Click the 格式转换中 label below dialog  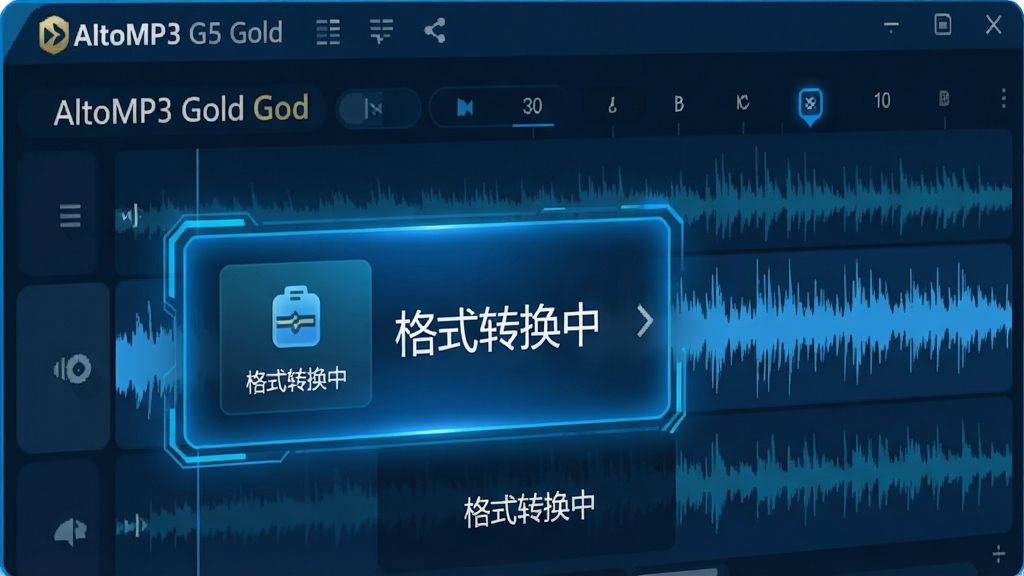529,509
